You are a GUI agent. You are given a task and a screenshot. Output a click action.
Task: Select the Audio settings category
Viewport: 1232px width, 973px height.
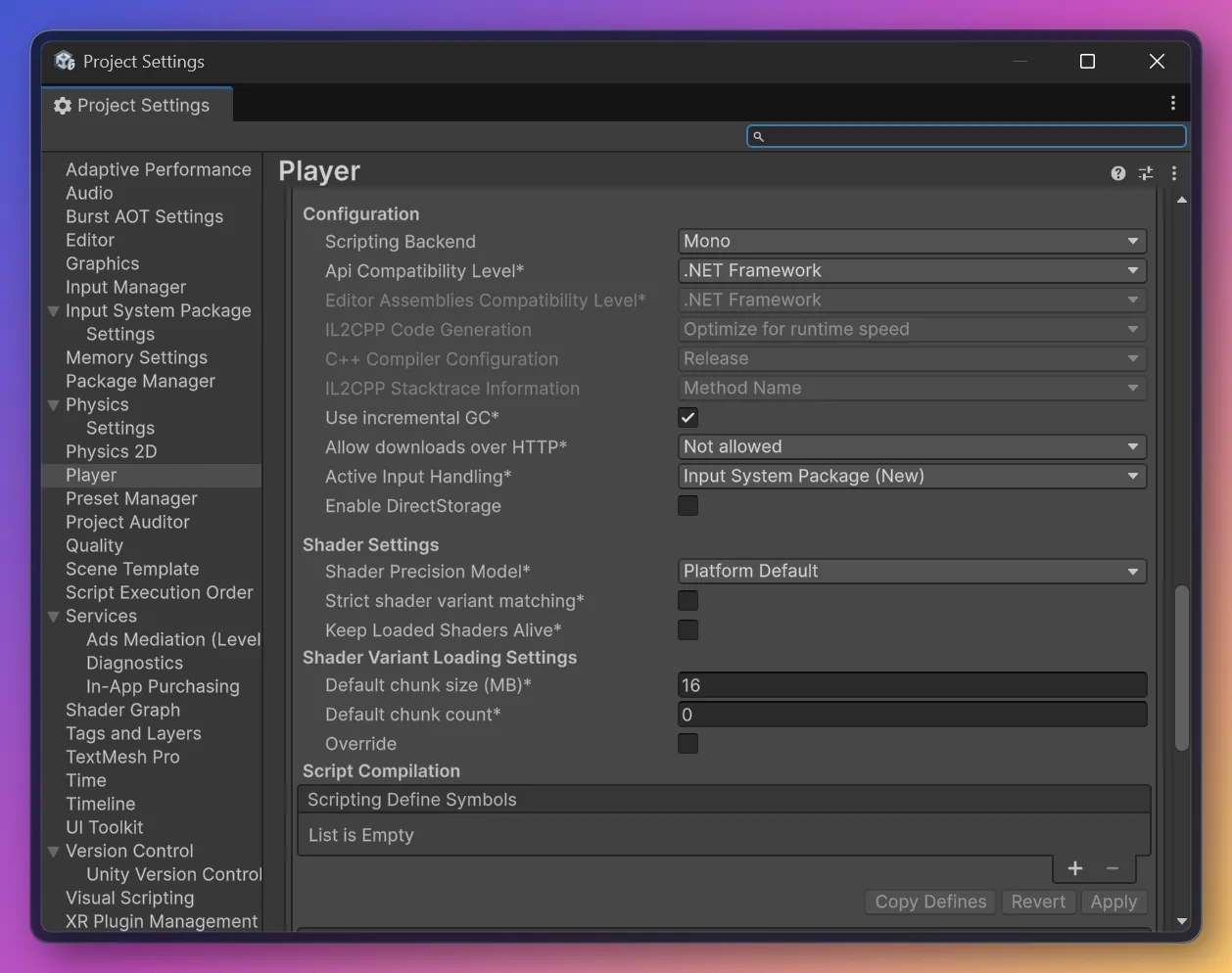click(89, 193)
